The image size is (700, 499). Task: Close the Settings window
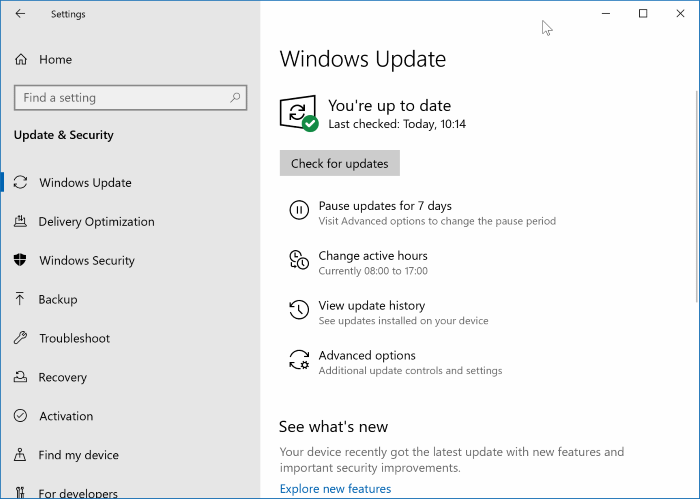pyautogui.click(x=680, y=14)
